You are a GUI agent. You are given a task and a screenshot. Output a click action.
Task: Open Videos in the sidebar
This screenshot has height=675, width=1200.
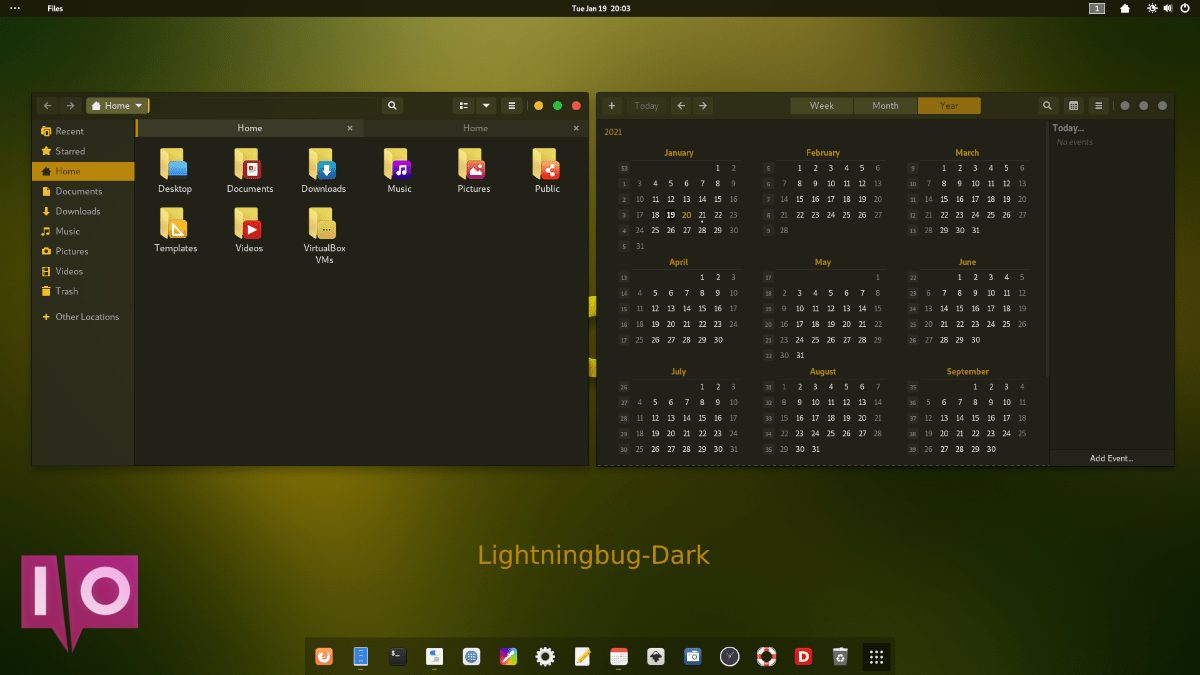(x=83, y=271)
